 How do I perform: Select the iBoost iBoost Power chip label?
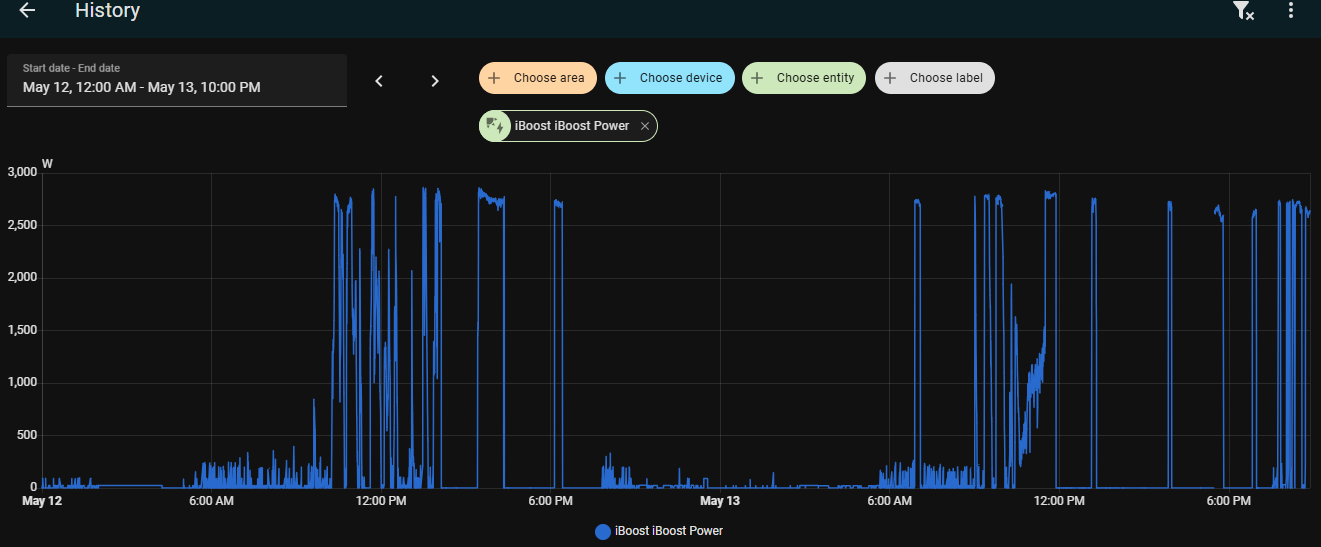572,126
